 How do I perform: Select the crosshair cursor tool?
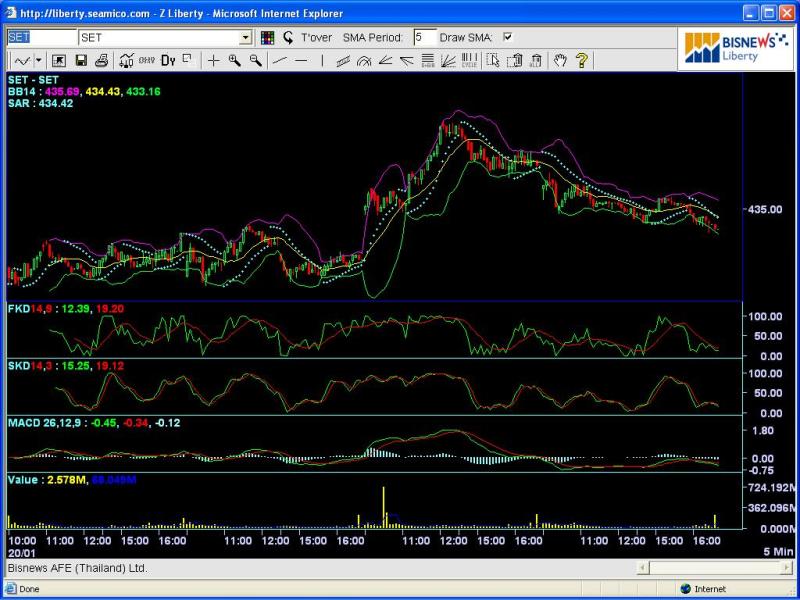tap(213, 61)
